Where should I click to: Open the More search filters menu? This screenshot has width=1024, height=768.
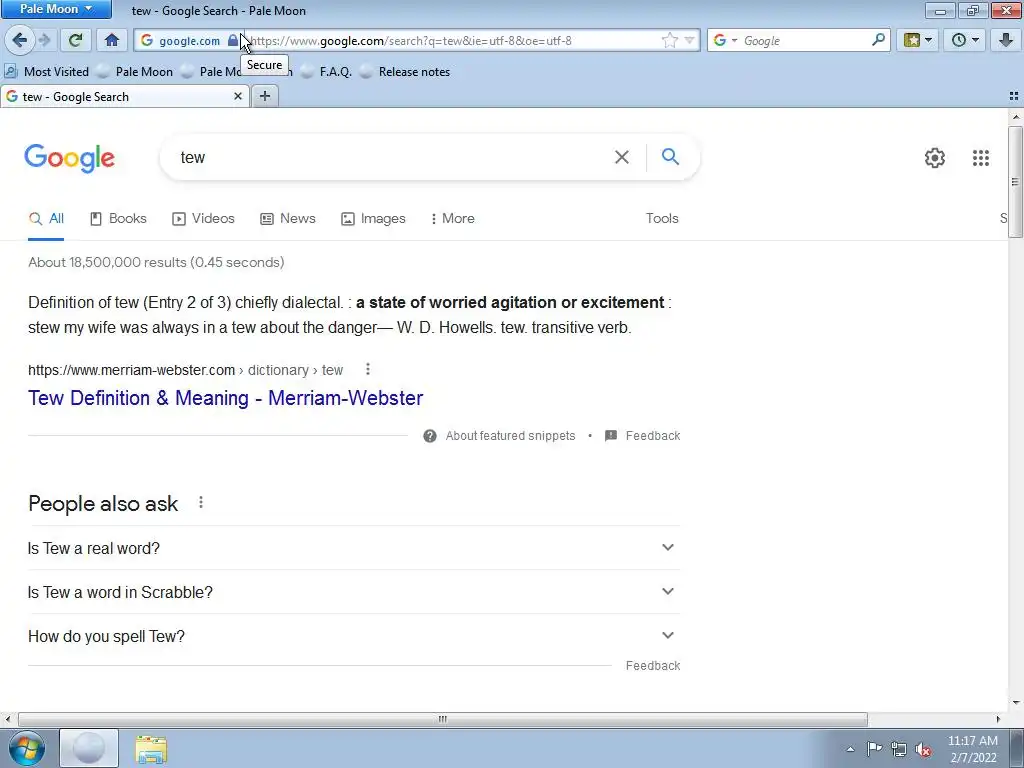click(452, 218)
